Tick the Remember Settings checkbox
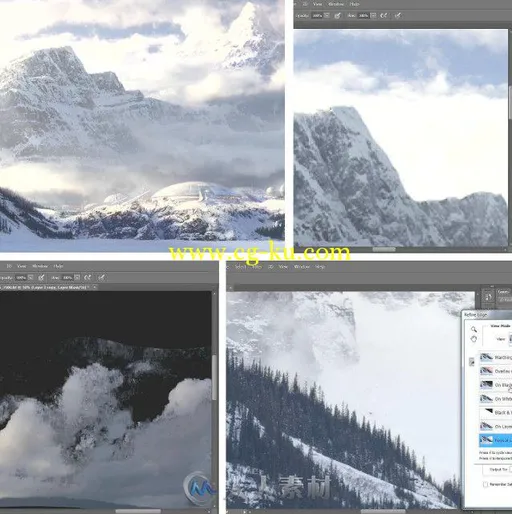The height and width of the screenshot is (514, 512). [x=485, y=484]
